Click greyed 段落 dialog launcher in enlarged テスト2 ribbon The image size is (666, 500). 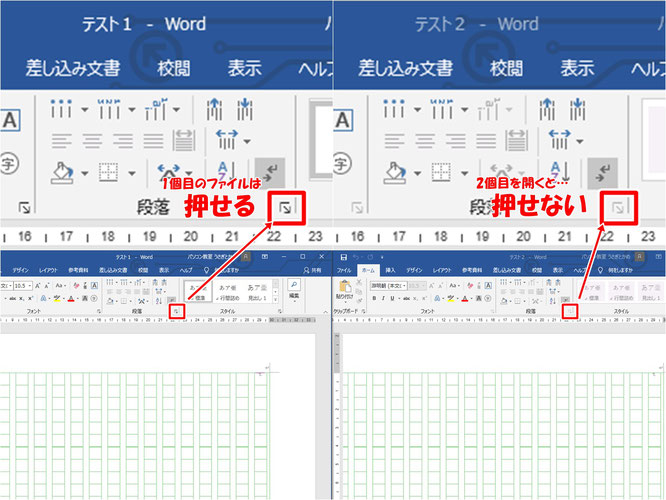(618, 208)
